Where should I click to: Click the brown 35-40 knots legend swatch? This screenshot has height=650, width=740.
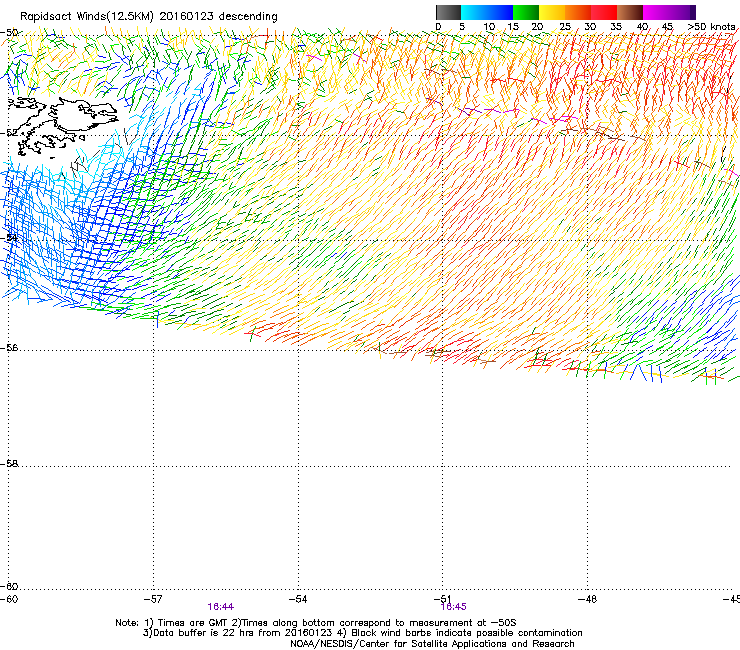pyautogui.click(x=630, y=12)
